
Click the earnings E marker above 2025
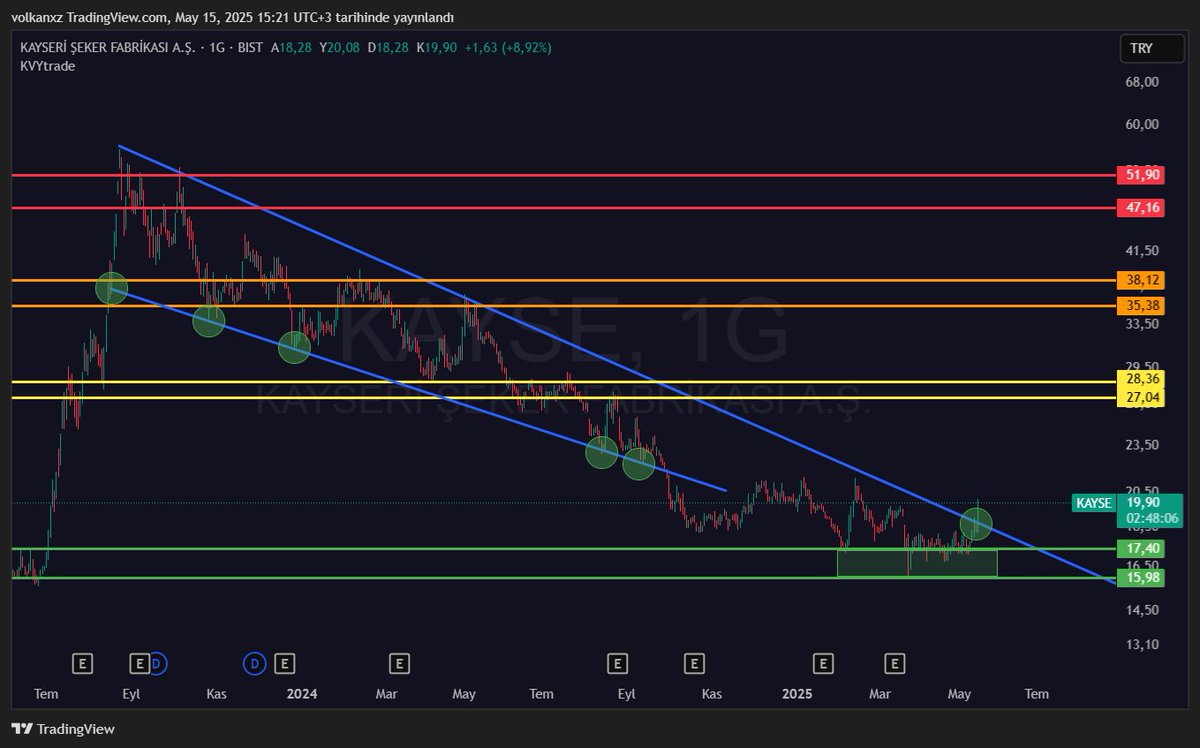pyautogui.click(x=823, y=662)
